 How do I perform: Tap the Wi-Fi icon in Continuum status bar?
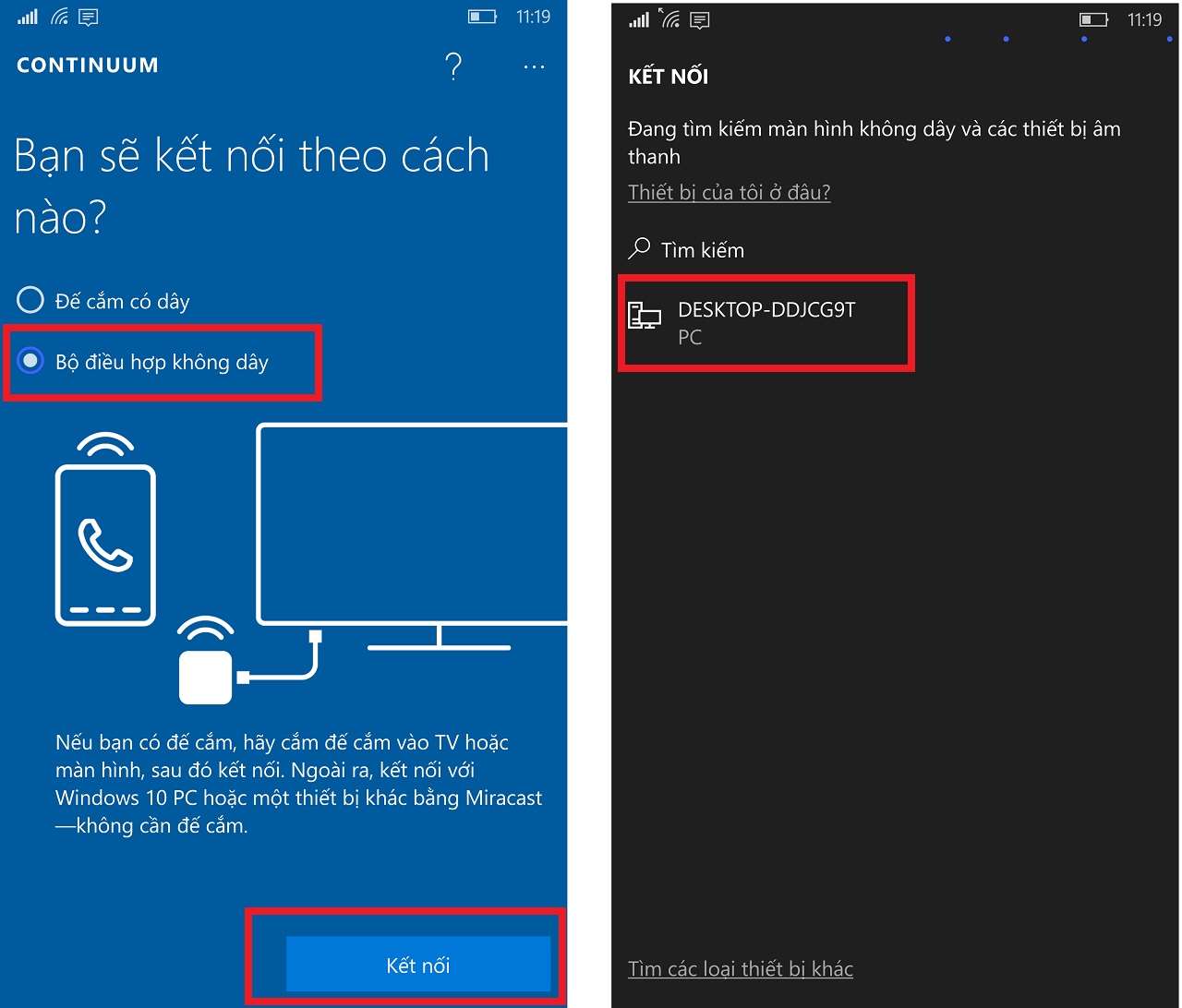coord(60,17)
